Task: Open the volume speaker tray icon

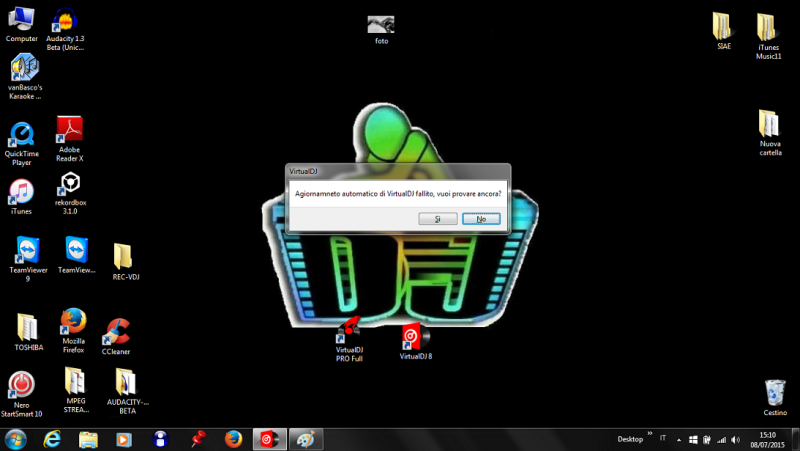Action: pyautogui.click(x=735, y=440)
